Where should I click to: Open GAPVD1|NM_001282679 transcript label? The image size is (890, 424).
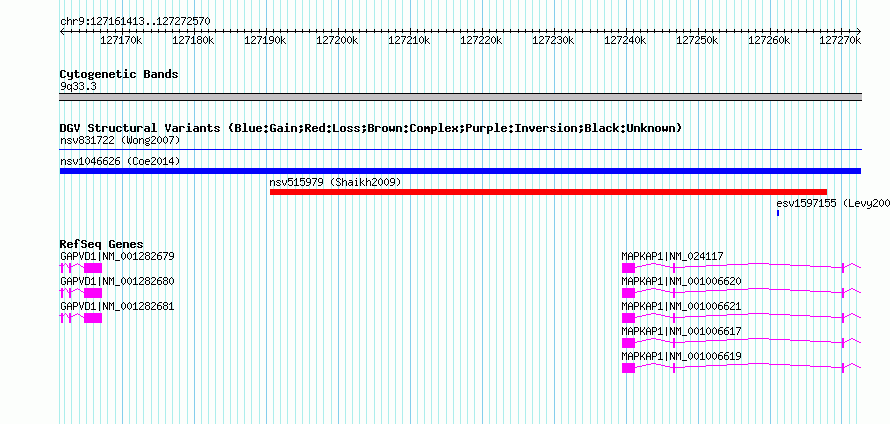[x=117, y=257]
